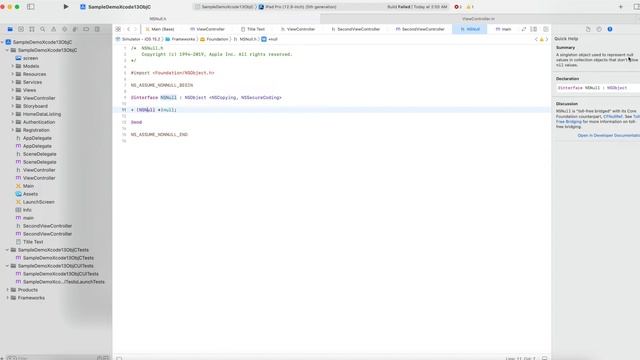Select the NSNull.h window tab
This screenshot has height=360, width=640.
158,19
